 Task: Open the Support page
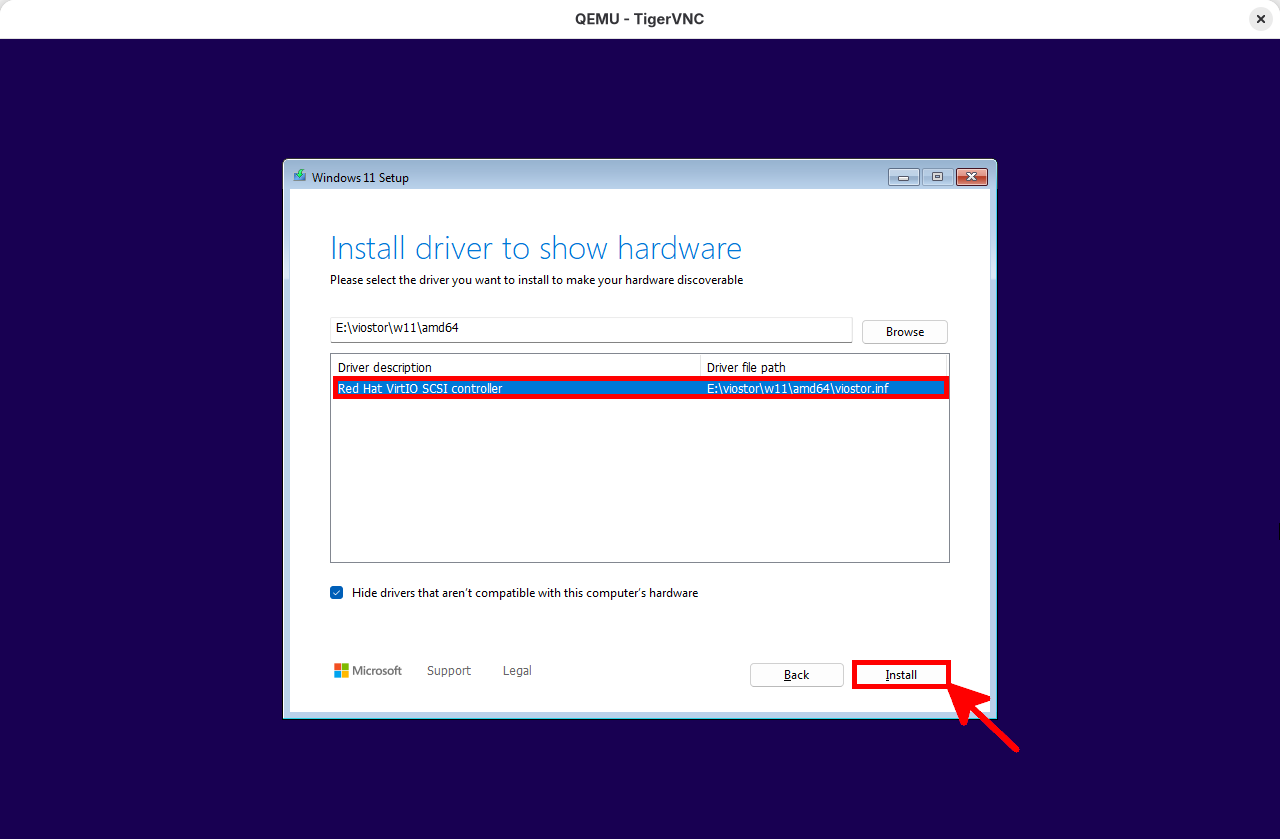(x=448, y=670)
